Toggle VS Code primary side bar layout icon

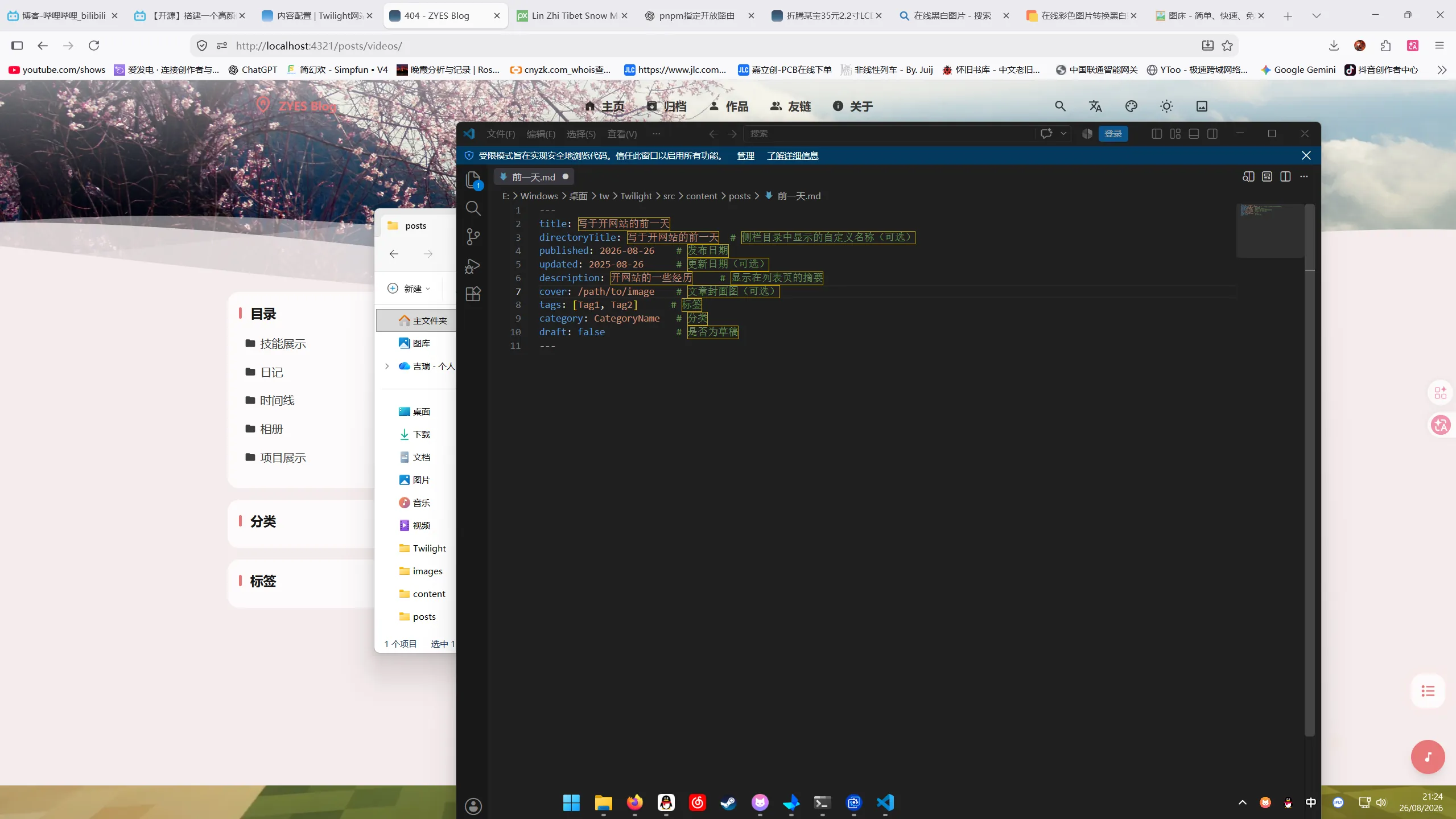coord(1157,134)
